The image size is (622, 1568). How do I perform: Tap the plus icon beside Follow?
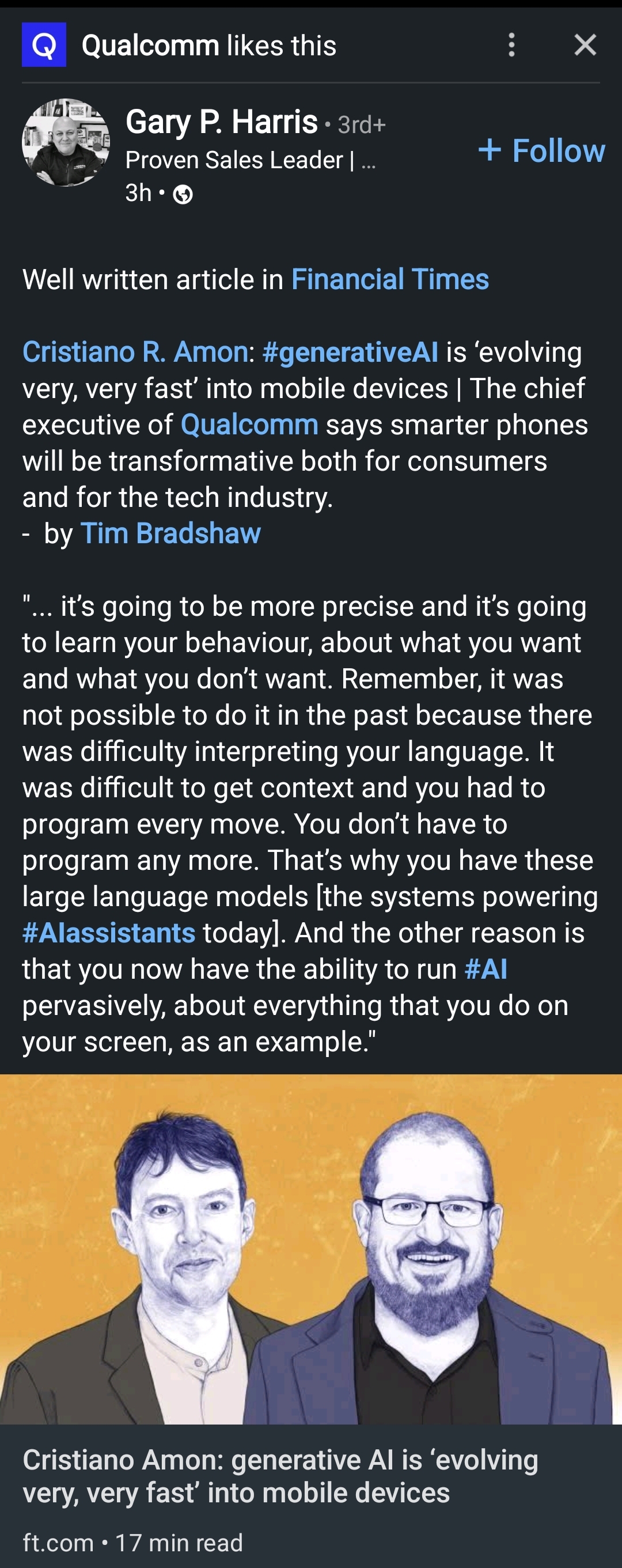(x=490, y=150)
